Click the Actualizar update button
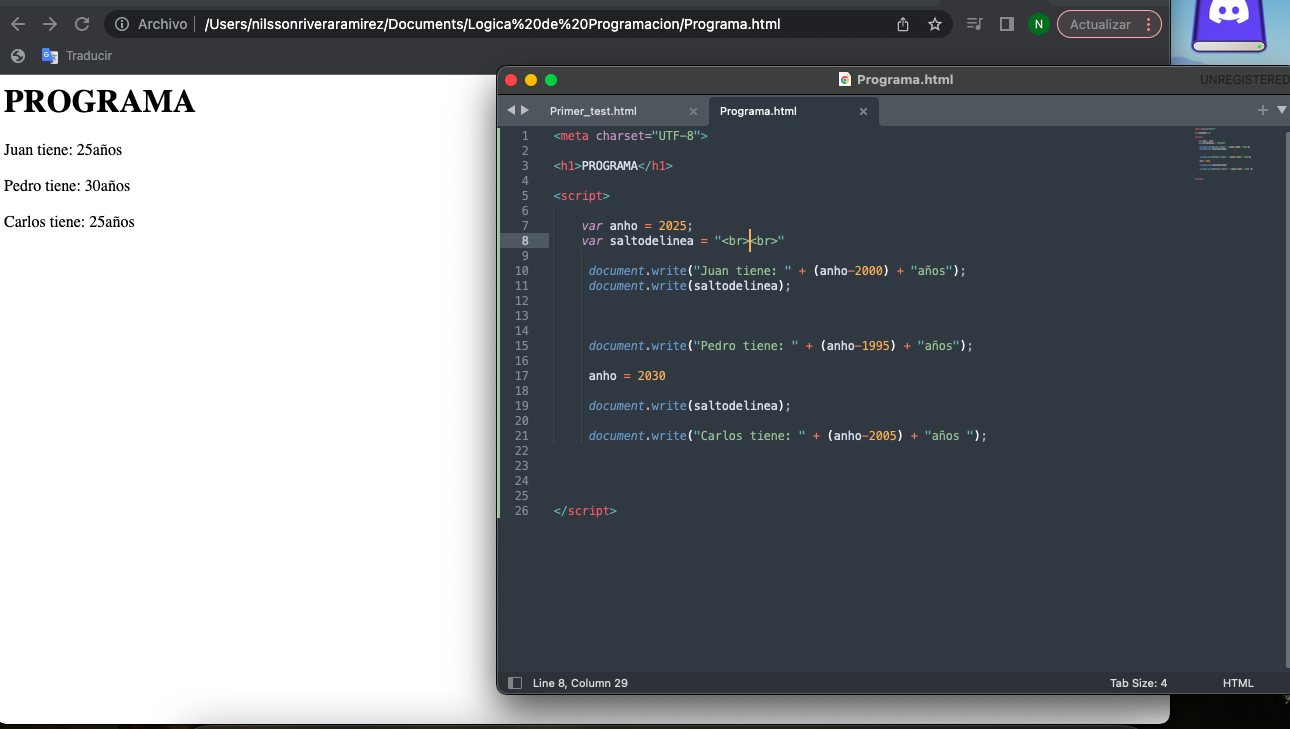1290x729 pixels. pyautogui.click(x=1100, y=24)
